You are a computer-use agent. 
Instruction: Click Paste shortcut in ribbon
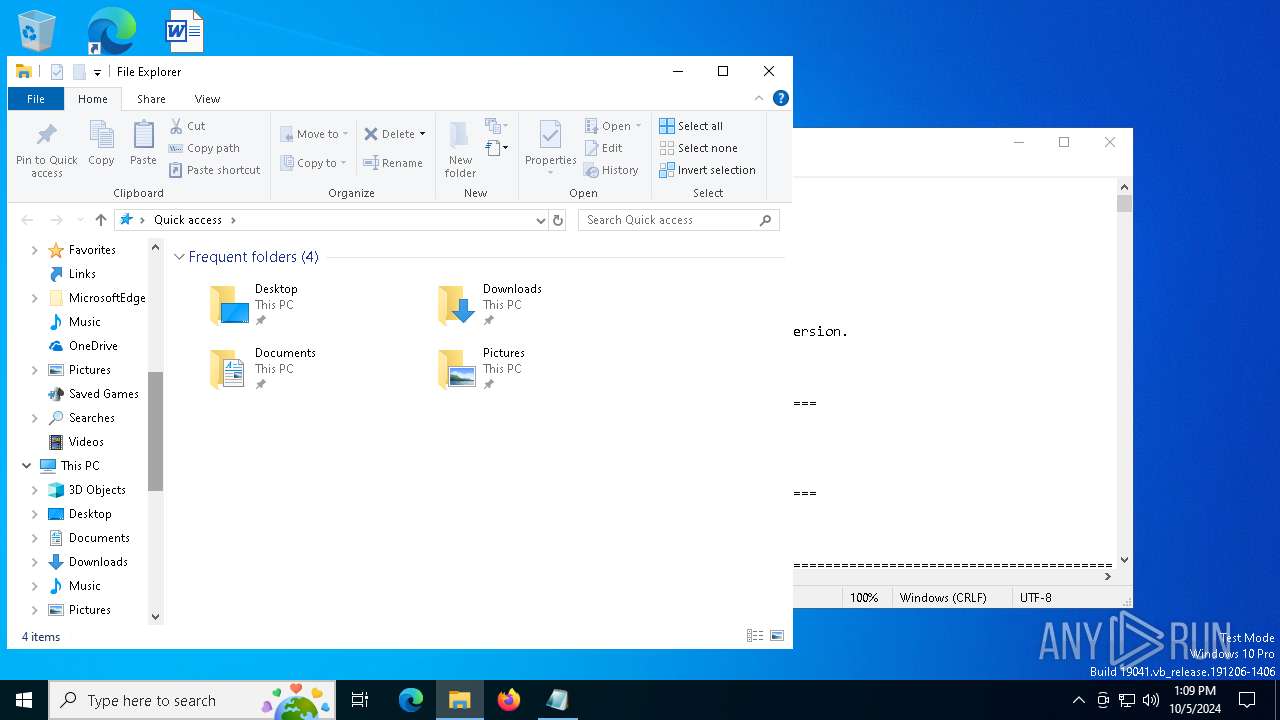point(214,170)
